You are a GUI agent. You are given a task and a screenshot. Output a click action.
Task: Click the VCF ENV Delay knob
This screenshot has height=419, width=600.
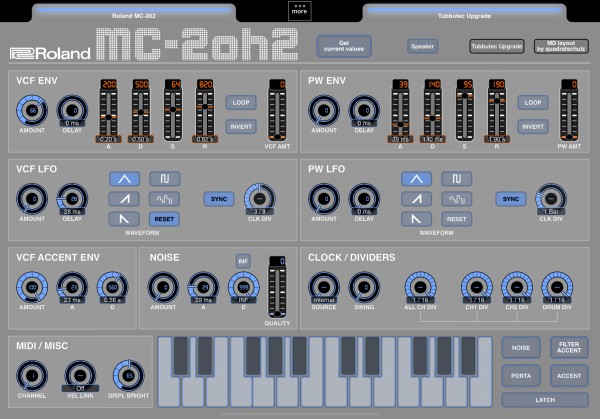(x=72, y=111)
